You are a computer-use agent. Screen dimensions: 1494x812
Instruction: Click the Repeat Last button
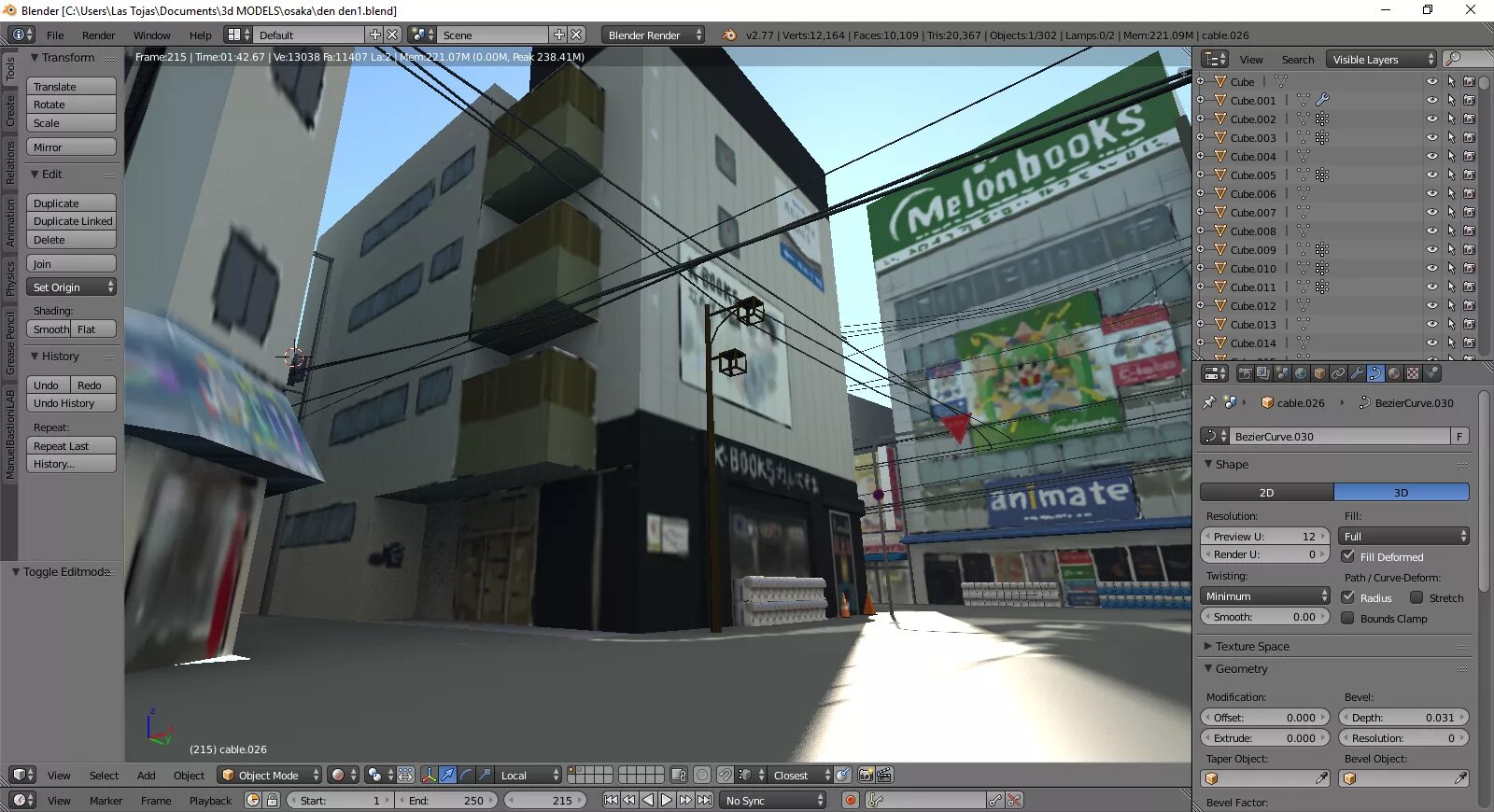click(x=71, y=445)
